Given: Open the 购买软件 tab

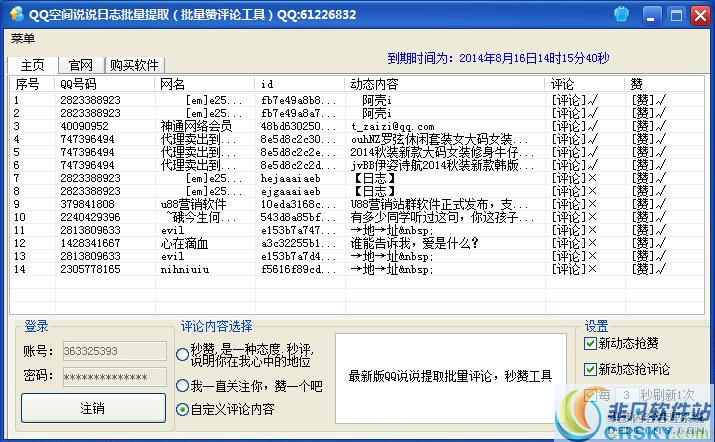Looking at the screenshot, I should [134, 65].
